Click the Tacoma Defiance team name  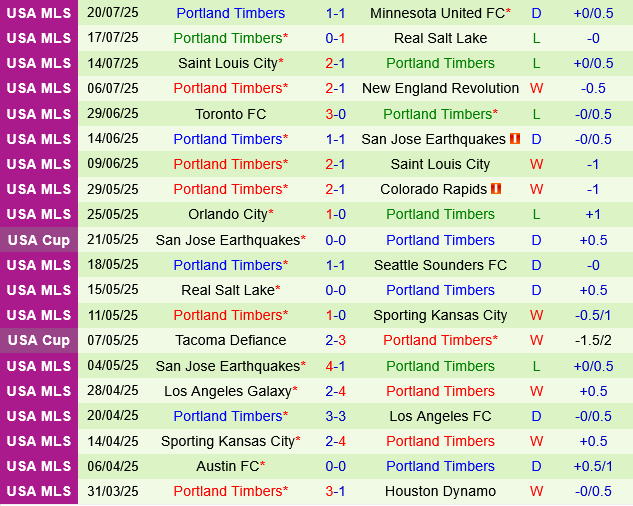click(228, 340)
